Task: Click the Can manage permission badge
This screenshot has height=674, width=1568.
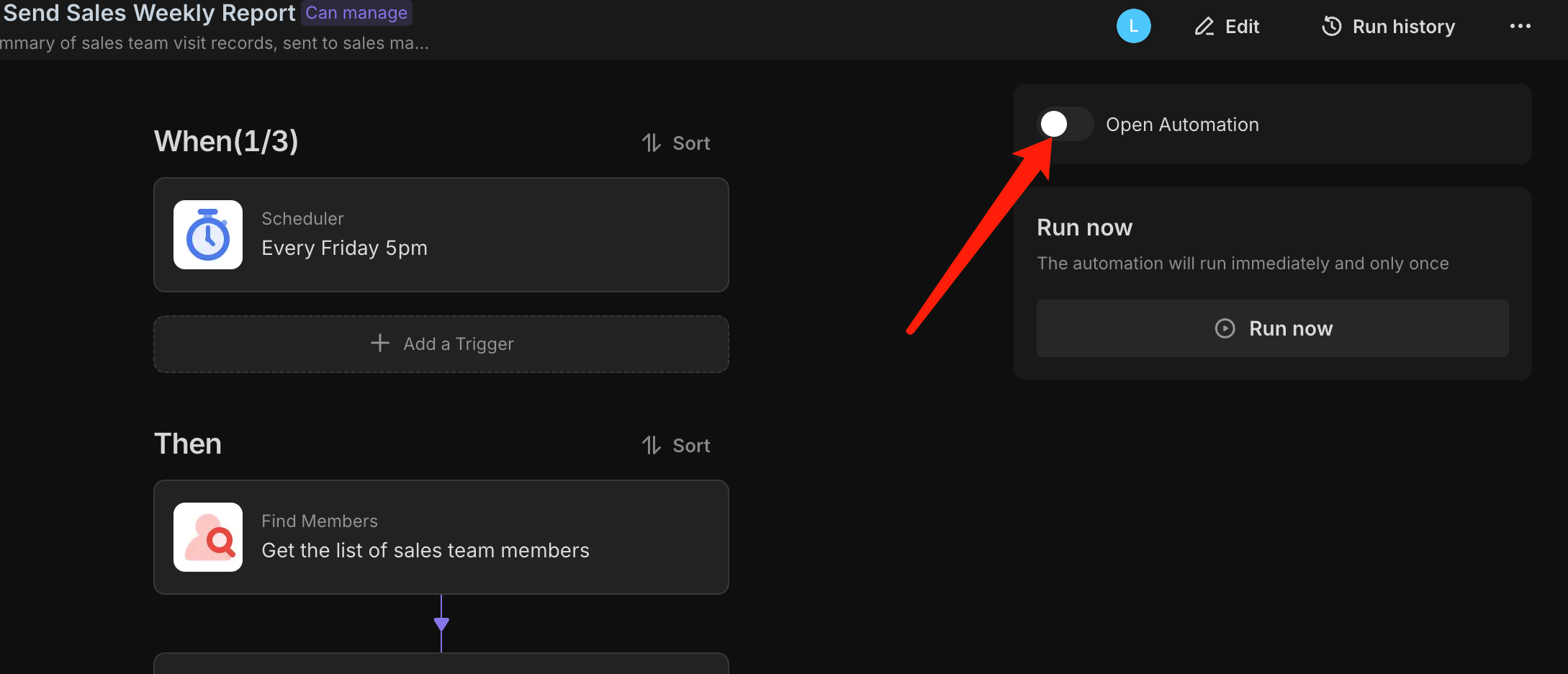Action: (x=356, y=13)
